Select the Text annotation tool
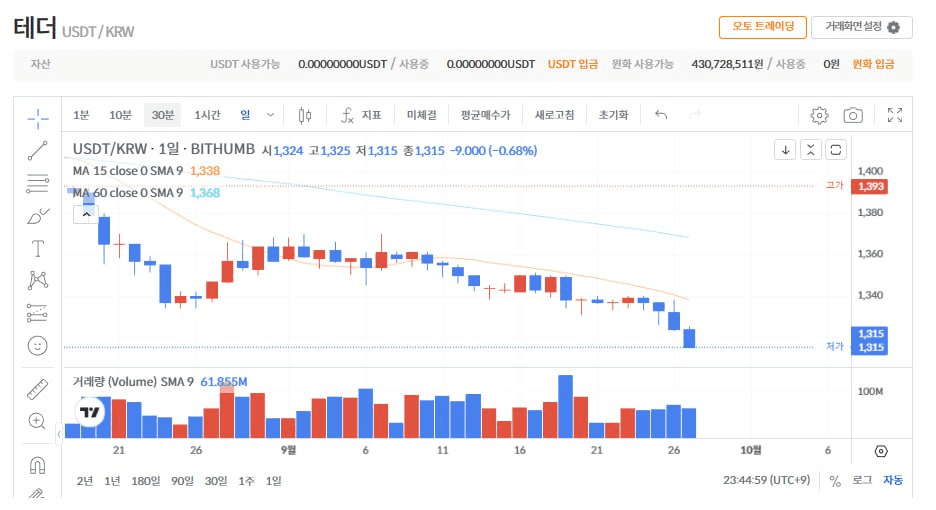 [x=38, y=248]
